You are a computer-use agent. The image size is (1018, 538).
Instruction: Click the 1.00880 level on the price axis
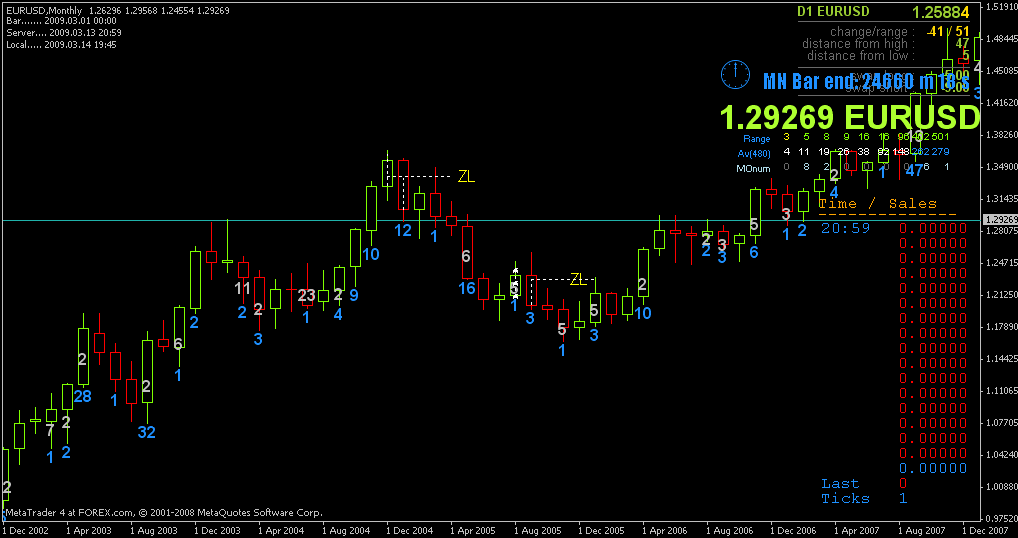1002,487
